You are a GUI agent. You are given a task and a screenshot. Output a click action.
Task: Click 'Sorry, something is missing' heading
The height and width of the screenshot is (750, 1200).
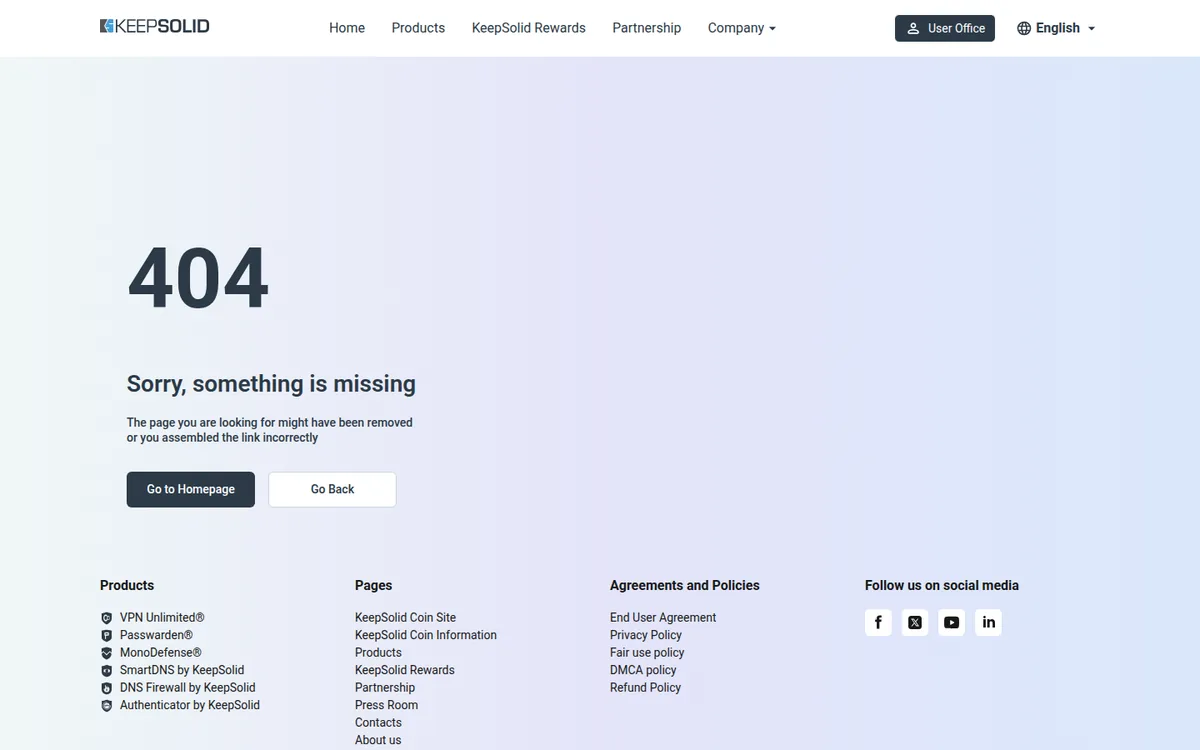click(x=271, y=384)
